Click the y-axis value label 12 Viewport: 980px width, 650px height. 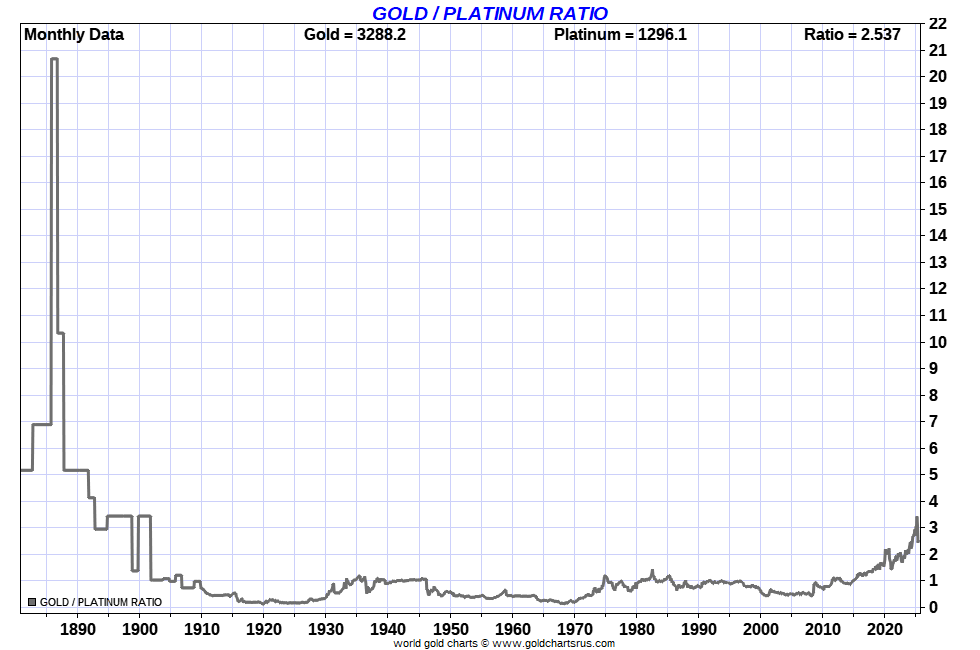pyautogui.click(x=938, y=289)
